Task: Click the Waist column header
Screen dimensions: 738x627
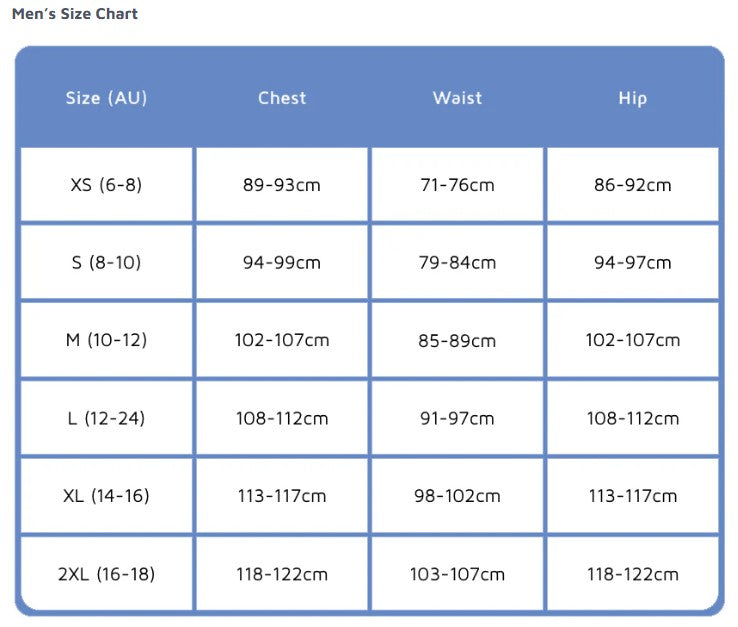Action: click(x=457, y=98)
